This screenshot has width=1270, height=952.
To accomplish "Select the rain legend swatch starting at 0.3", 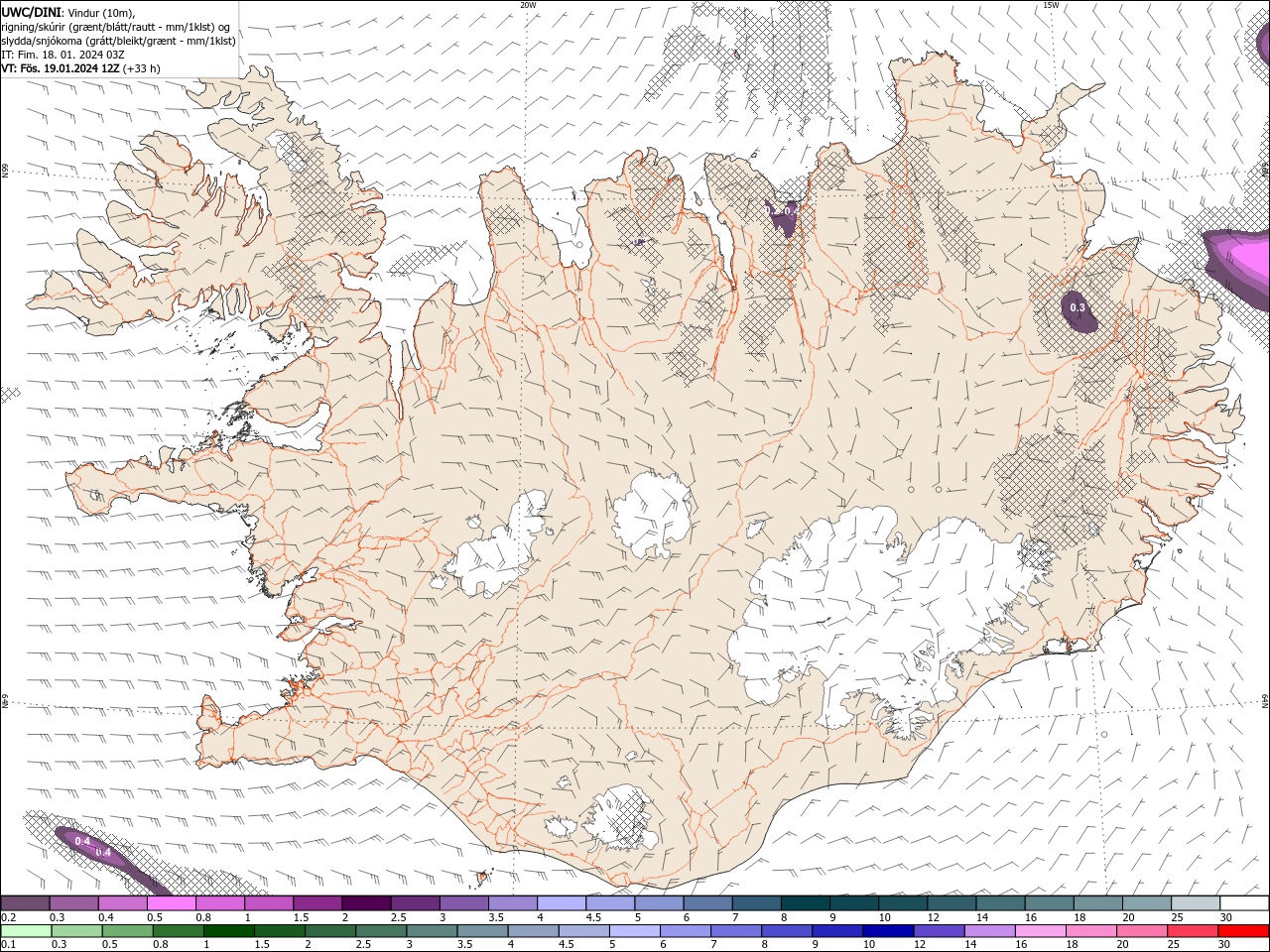I will 76,931.
